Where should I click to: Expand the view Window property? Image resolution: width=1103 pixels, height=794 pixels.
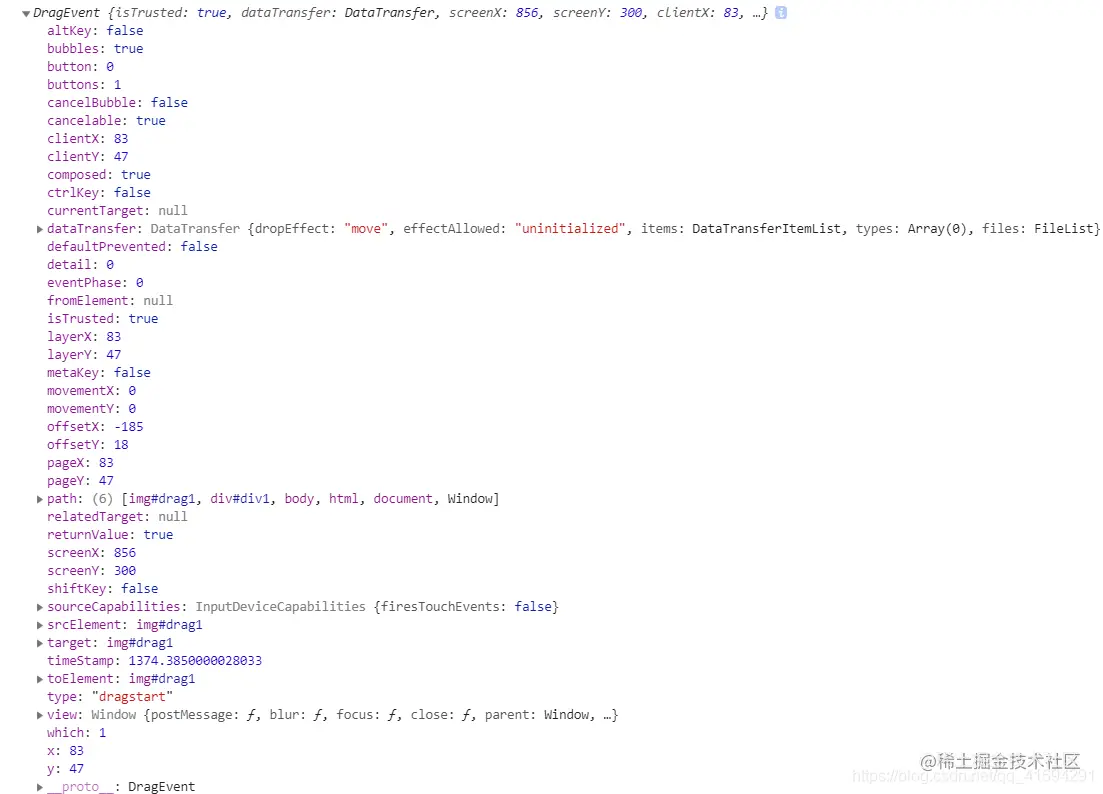tap(40, 715)
